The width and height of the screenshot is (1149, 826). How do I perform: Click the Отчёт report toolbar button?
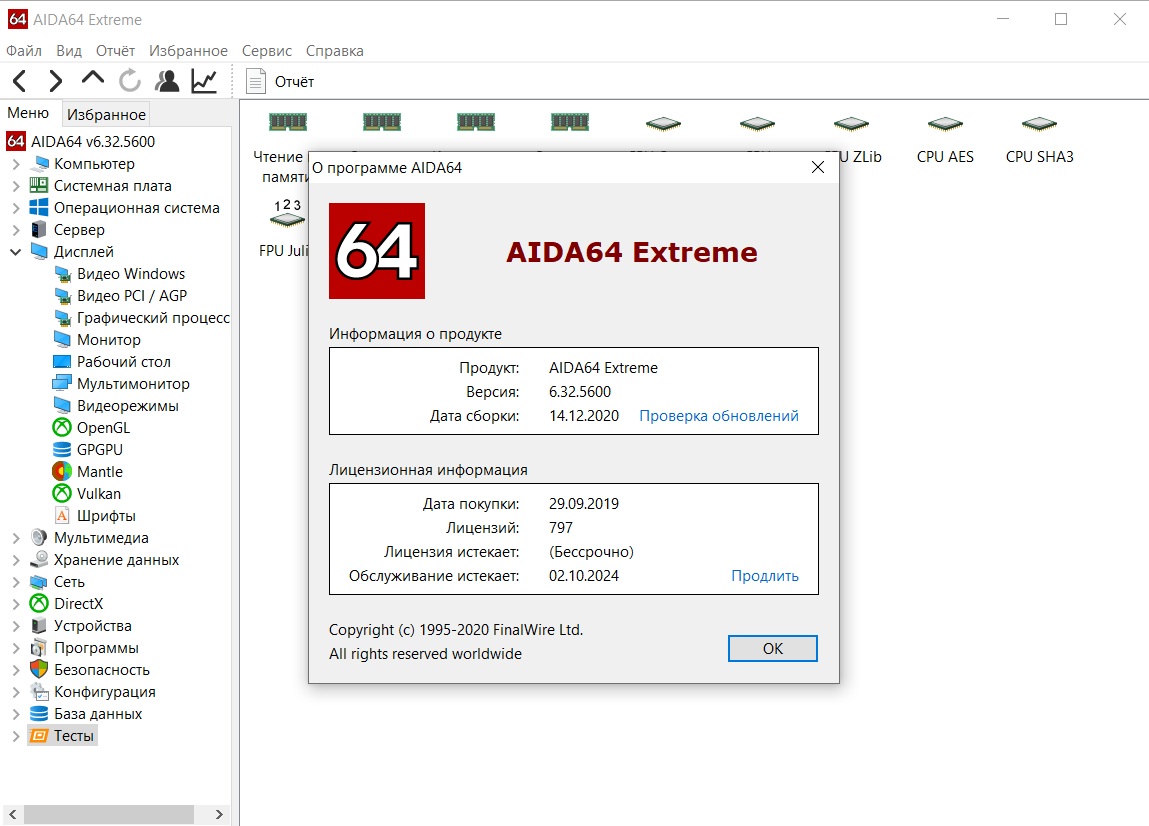pos(281,81)
